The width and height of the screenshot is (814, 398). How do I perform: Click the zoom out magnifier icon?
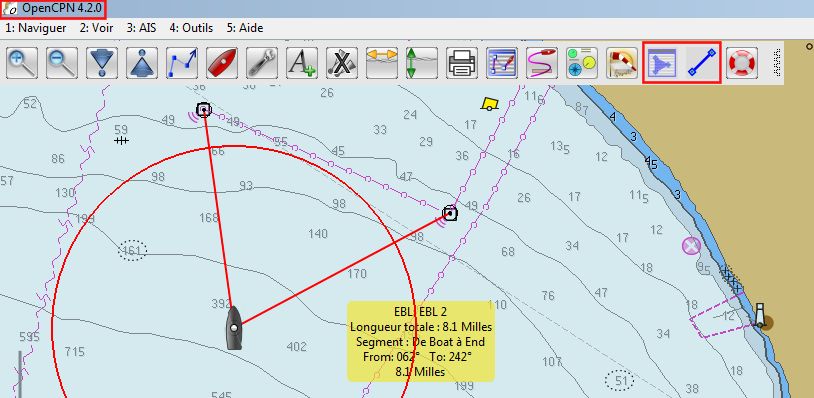(x=62, y=63)
